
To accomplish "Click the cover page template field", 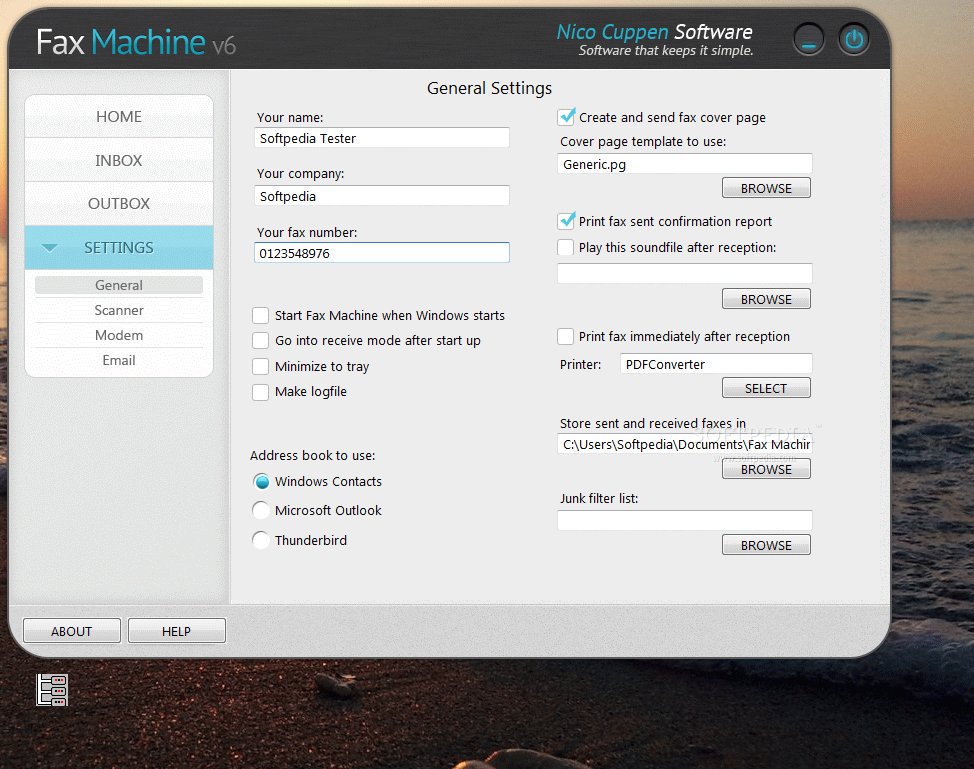I will (x=685, y=164).
